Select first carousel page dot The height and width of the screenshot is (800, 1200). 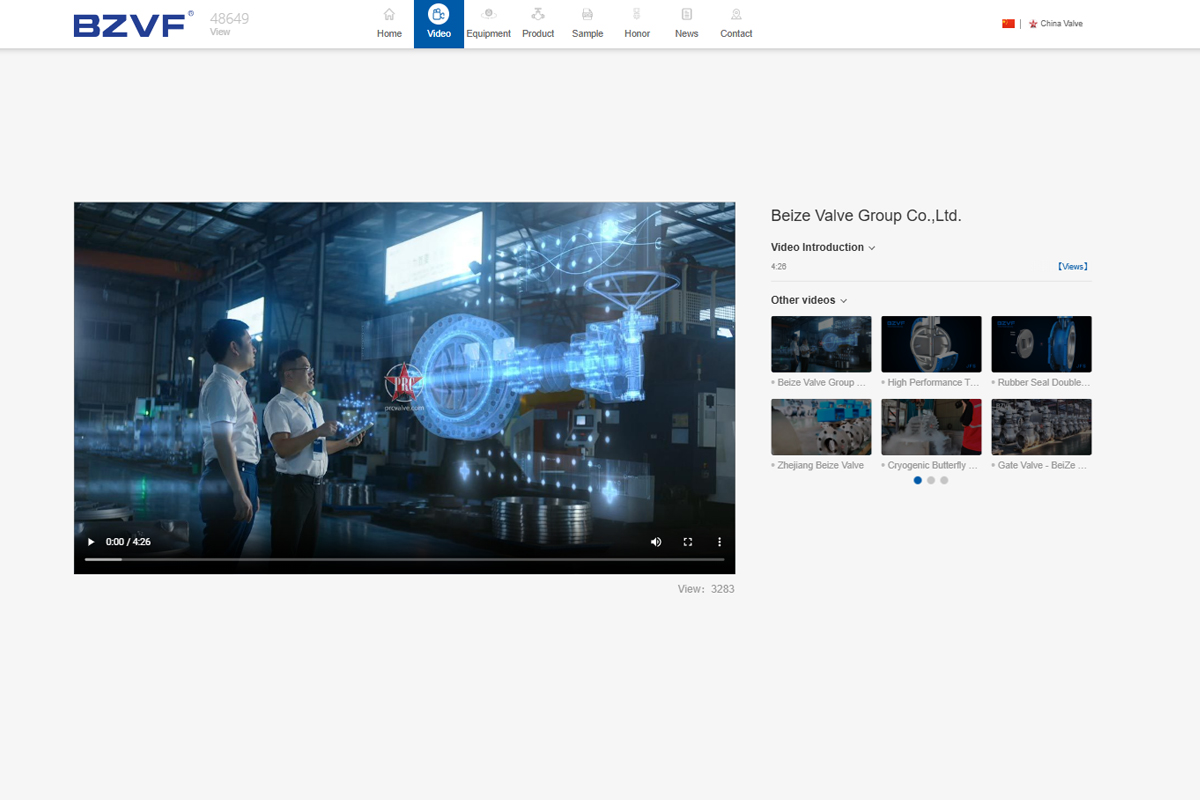918,480
